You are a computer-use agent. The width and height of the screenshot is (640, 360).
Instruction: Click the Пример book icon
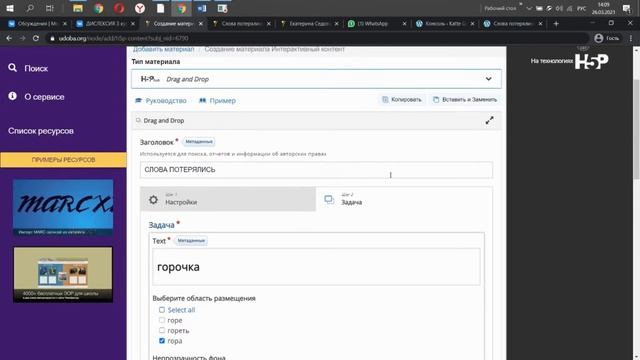coord(202,100)
